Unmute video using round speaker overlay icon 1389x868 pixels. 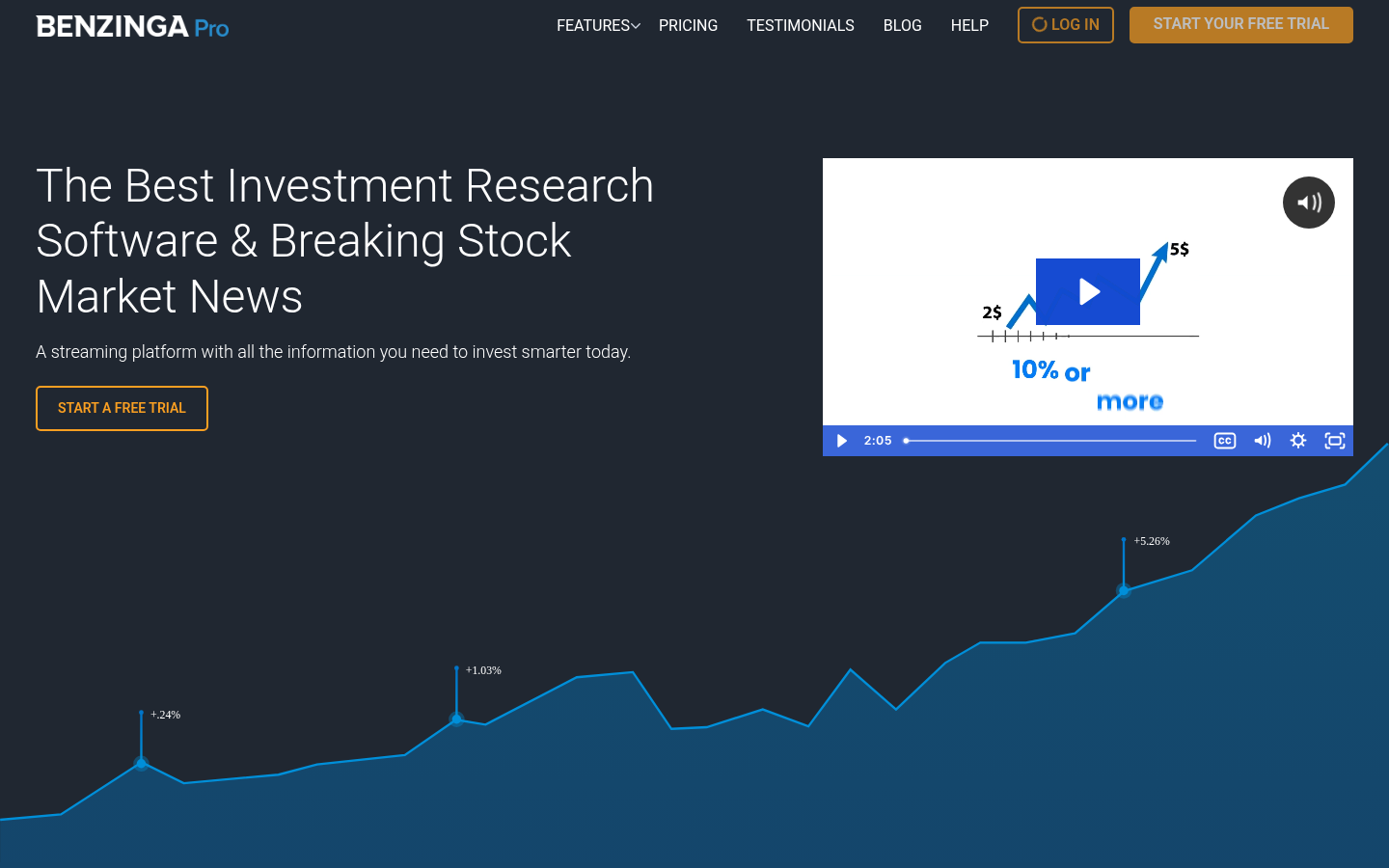point(1309,203)
